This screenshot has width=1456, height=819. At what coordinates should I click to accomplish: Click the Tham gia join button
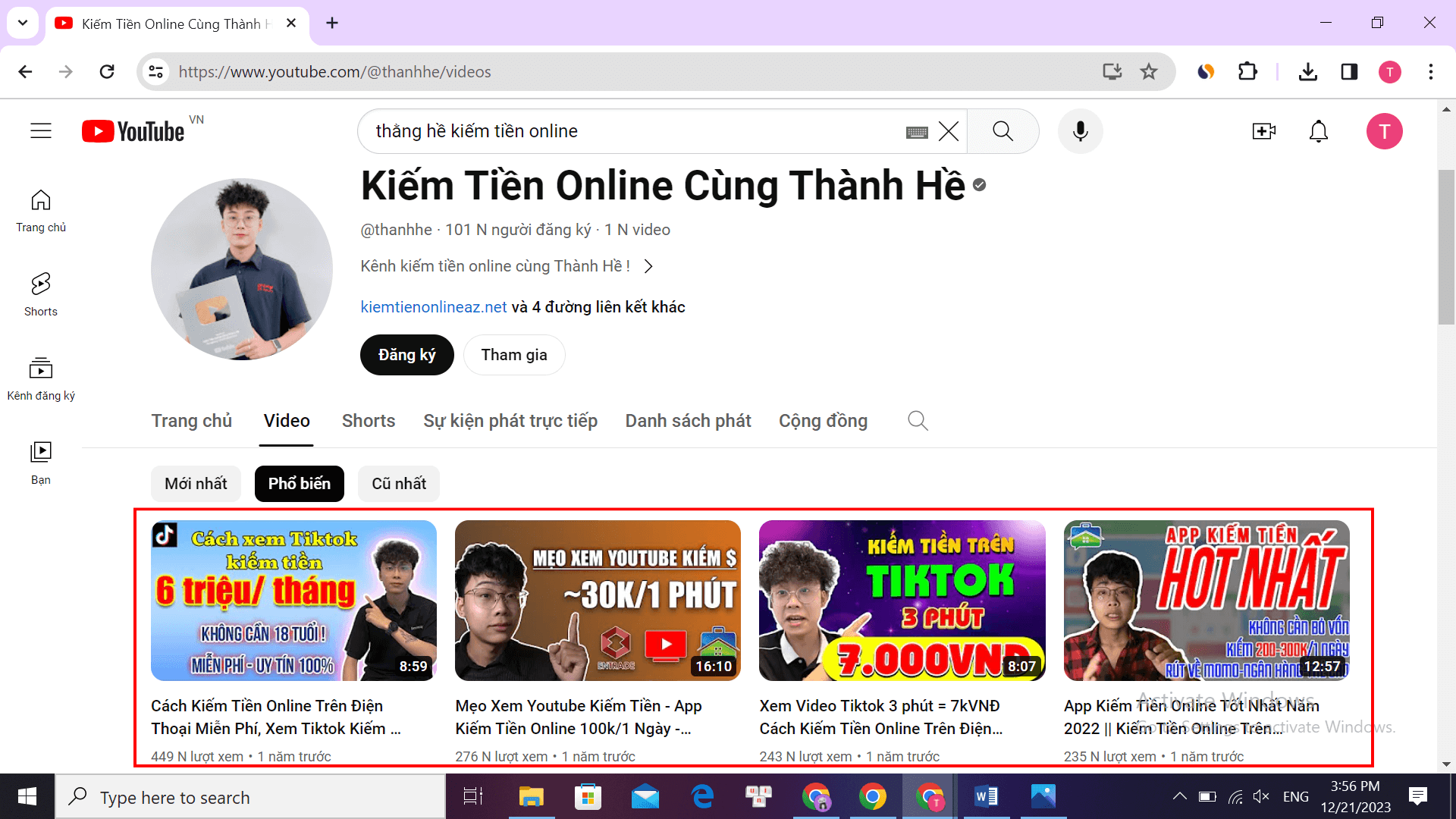pyautogui.click(x=514, y=355)
